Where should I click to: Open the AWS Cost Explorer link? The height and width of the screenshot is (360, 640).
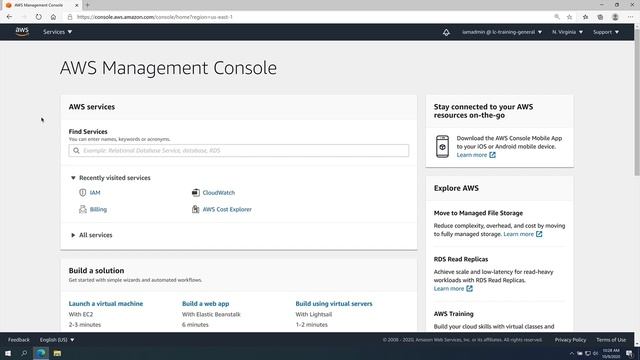click(227, 209)
